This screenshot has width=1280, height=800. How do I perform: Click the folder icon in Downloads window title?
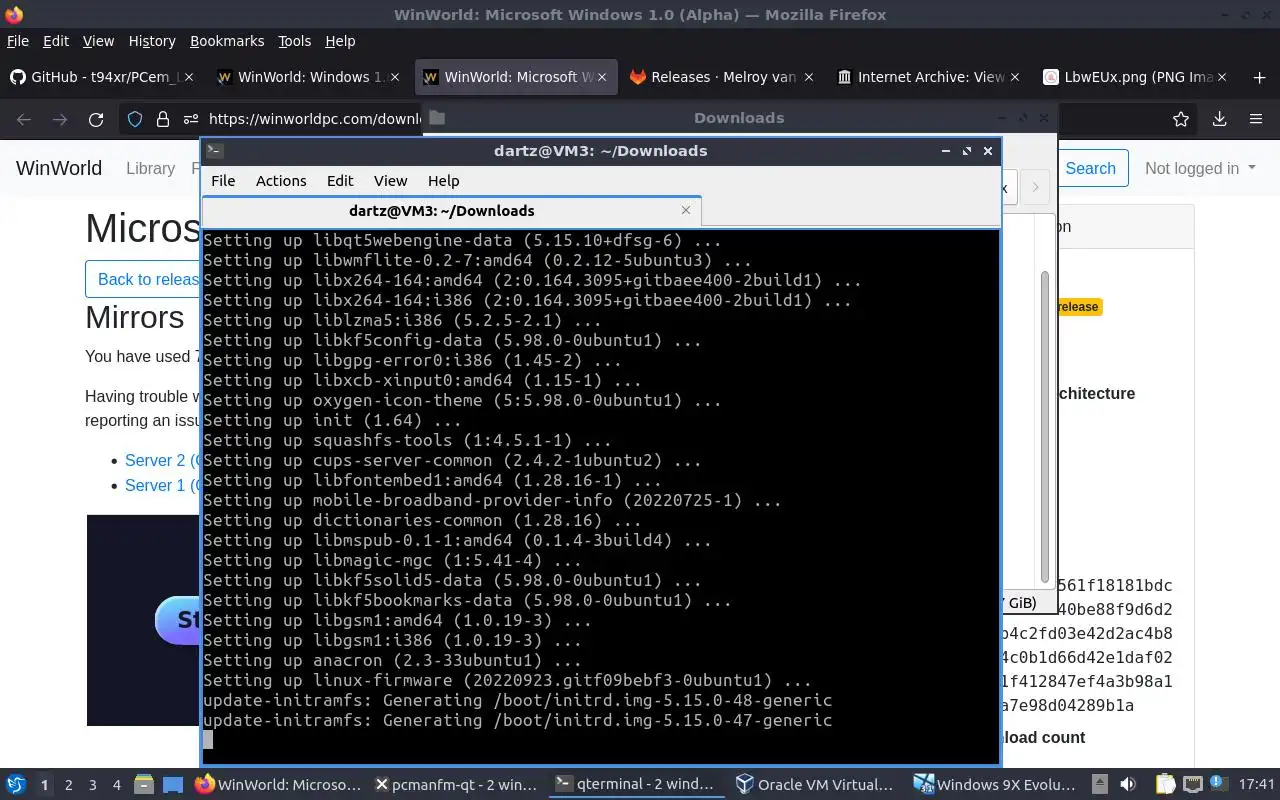click(x=437, y=117)
